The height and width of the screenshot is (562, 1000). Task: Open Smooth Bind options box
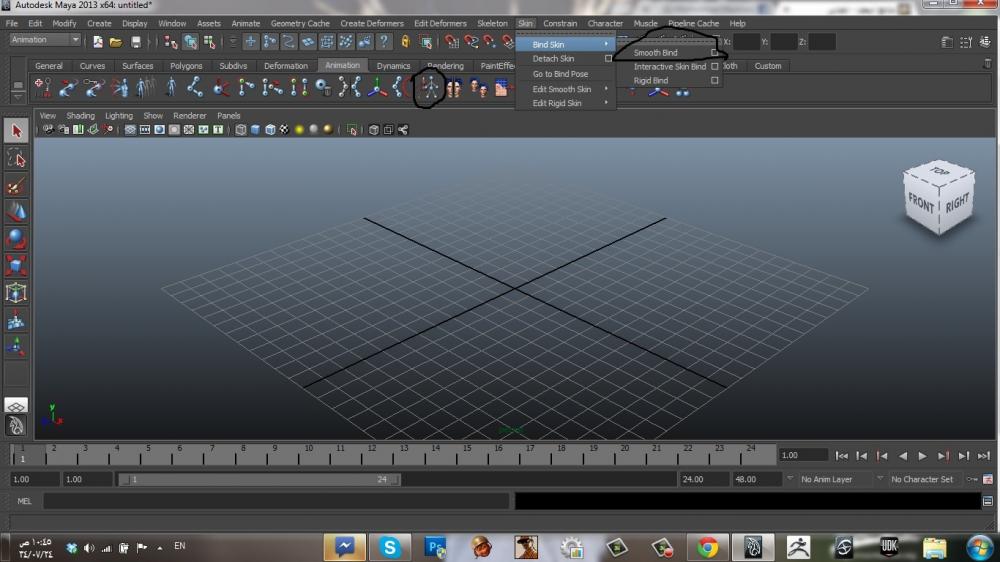(714, 53)
